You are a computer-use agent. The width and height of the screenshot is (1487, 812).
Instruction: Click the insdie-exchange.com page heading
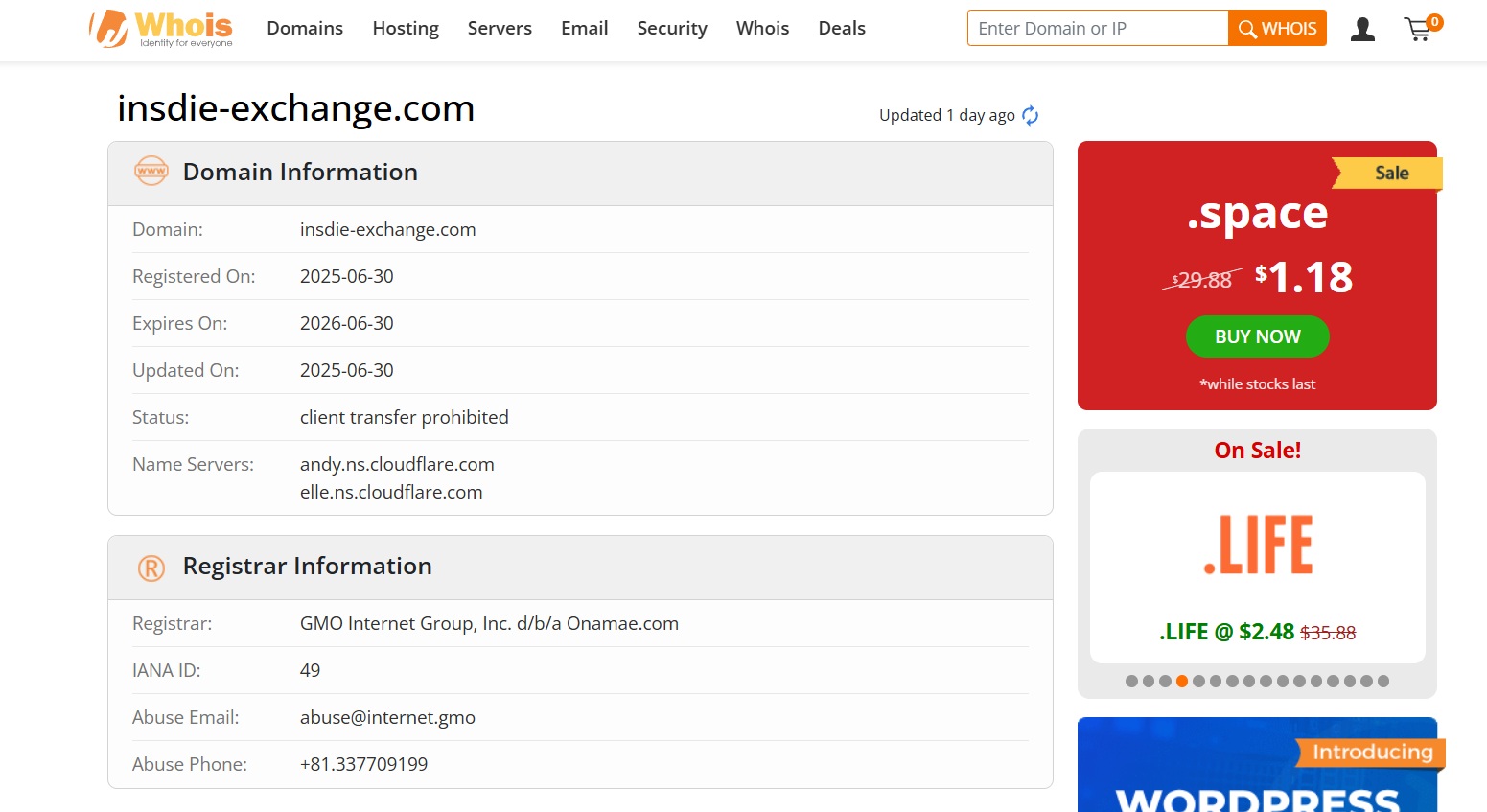[x=296, y=108]
